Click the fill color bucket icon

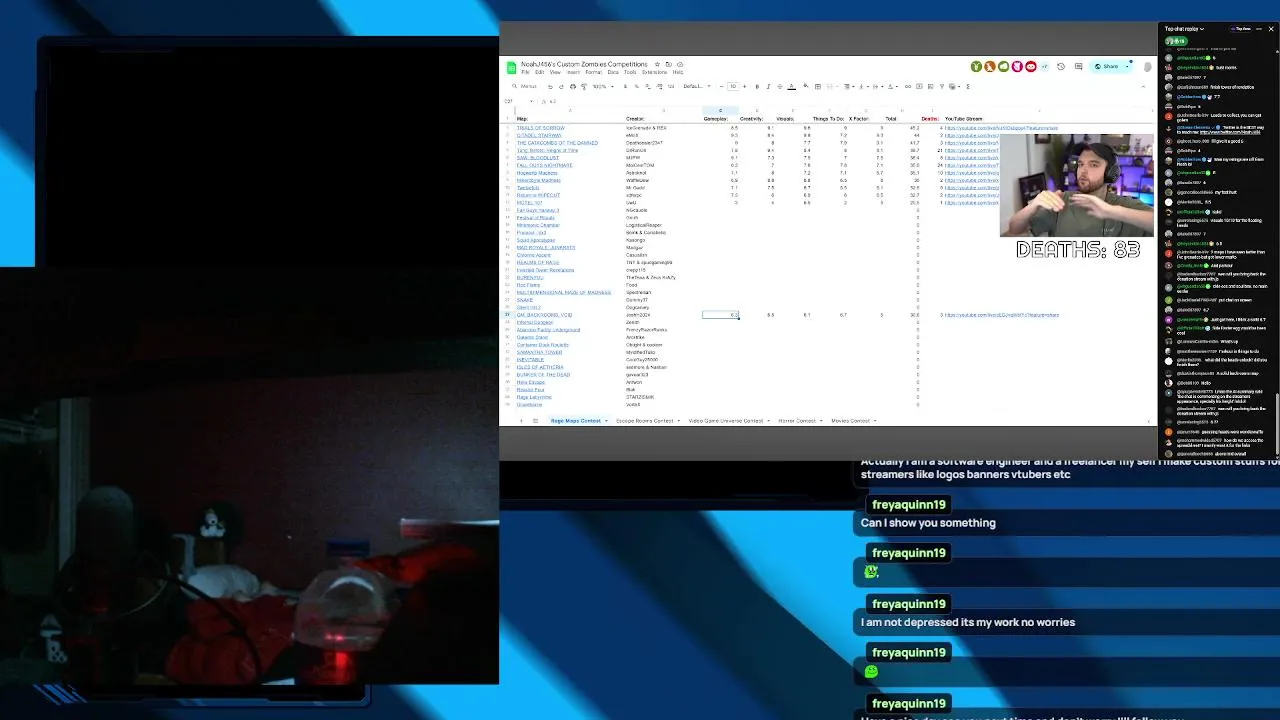click(808, 86)
